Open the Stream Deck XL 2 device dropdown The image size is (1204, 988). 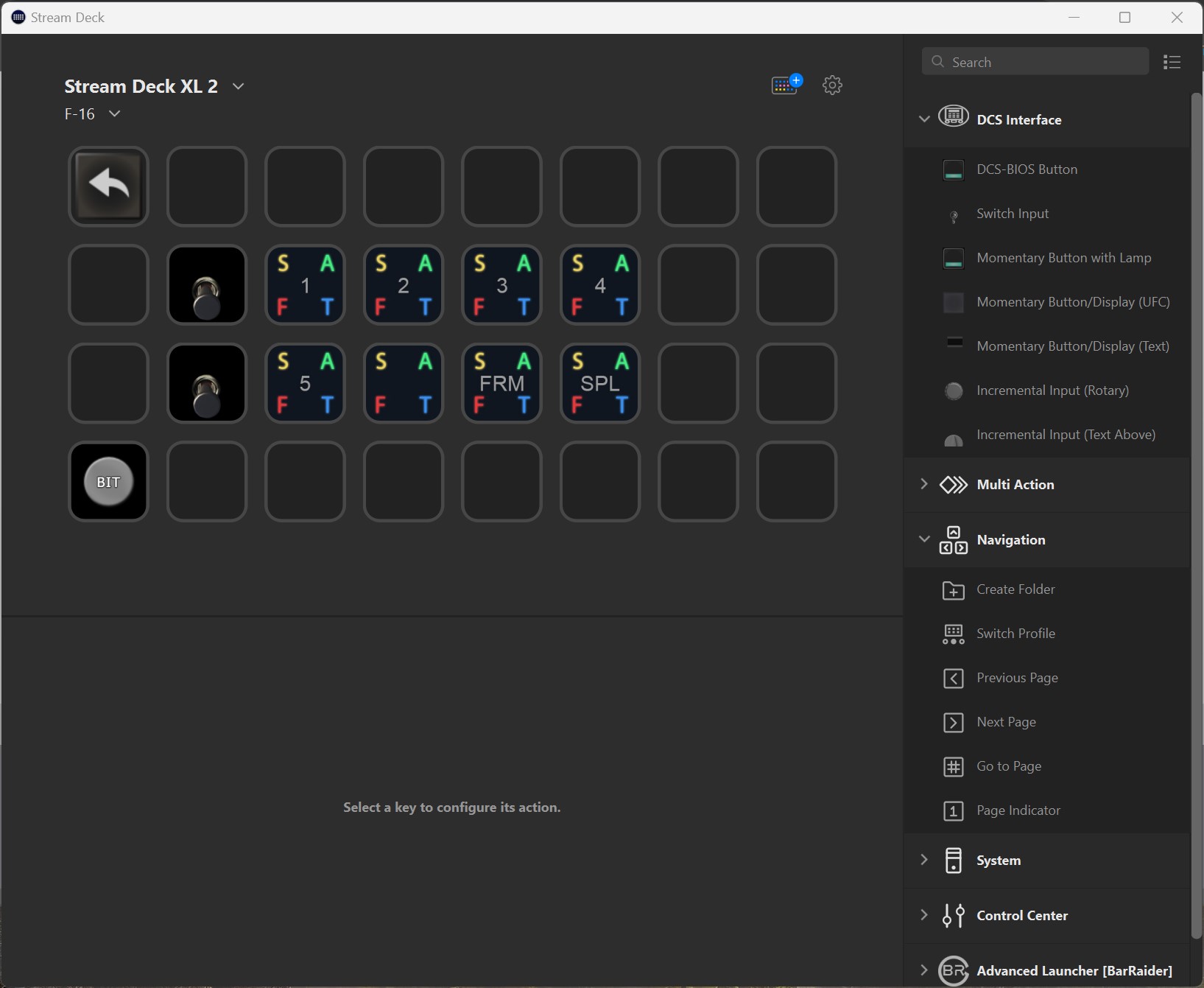238,86
